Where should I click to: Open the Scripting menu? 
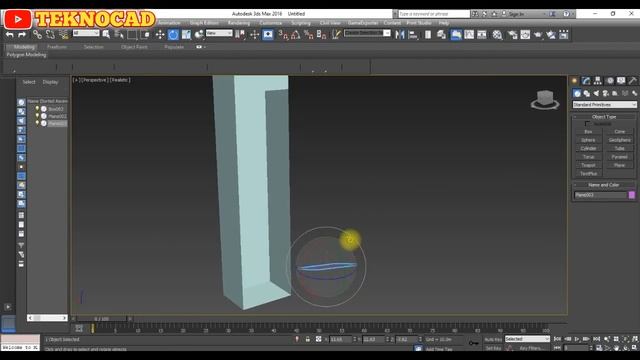(301, 23)
